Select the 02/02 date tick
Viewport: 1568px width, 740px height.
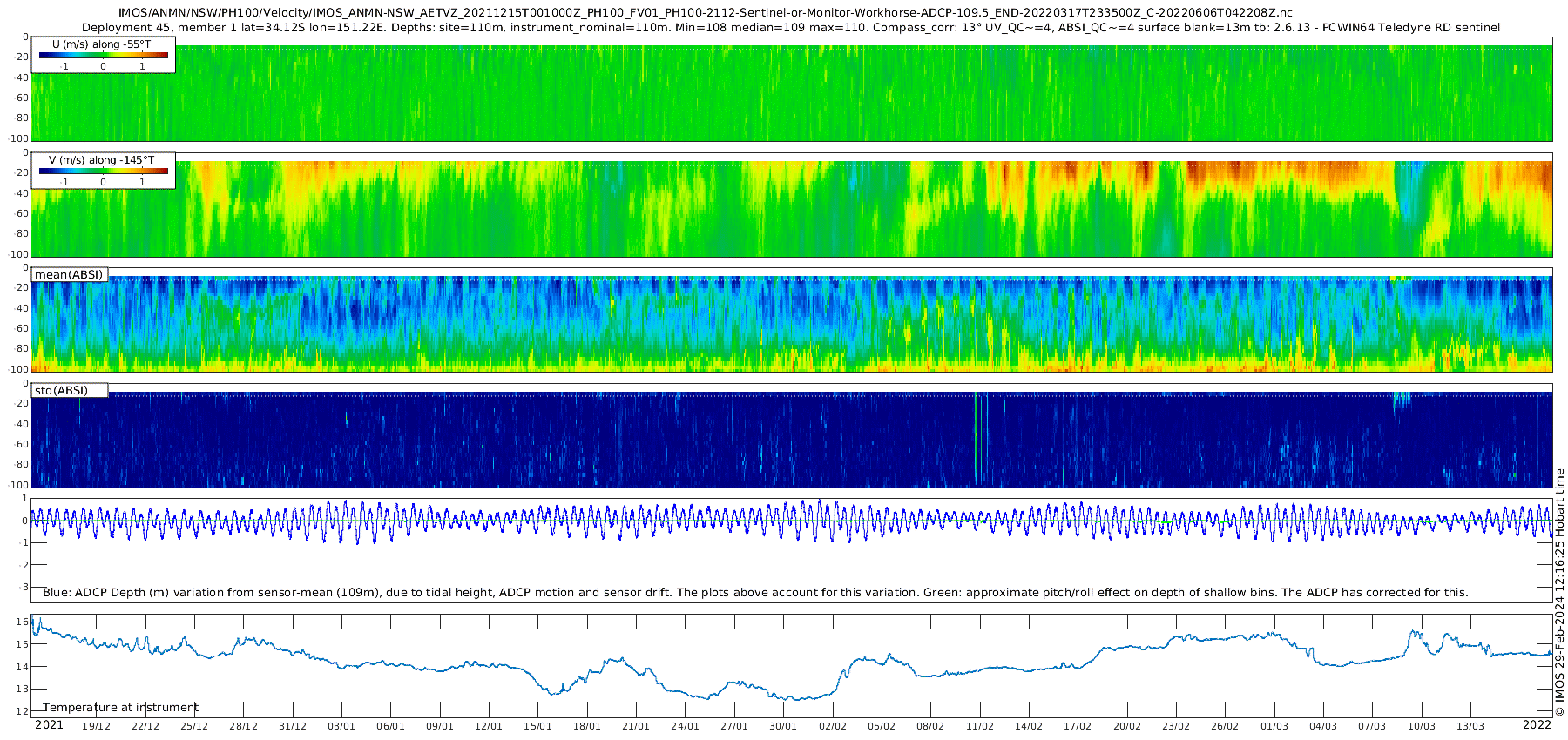coord(832,726)
